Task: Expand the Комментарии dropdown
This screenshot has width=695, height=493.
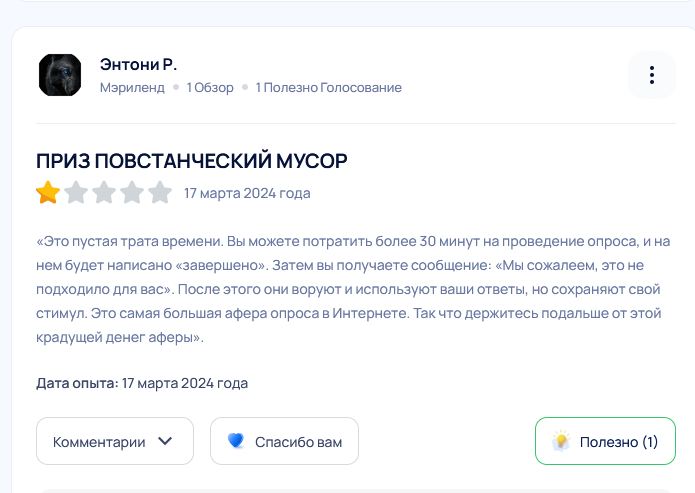Action: (x=115, y=441)
